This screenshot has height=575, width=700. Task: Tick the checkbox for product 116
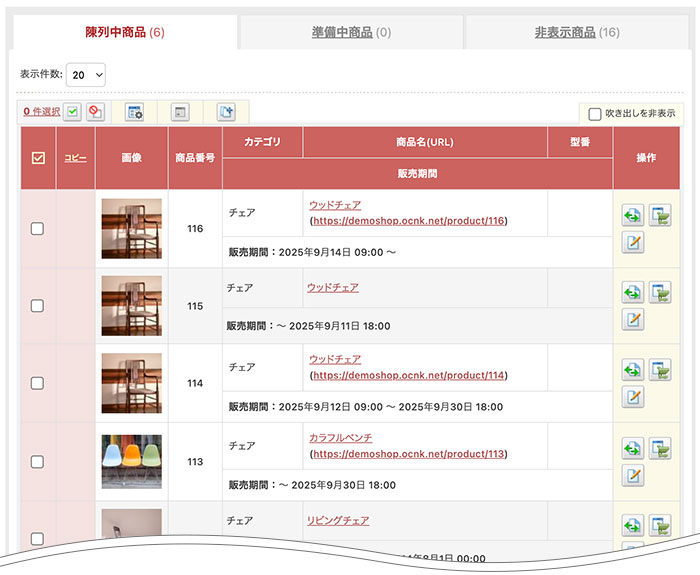[37, 228]
